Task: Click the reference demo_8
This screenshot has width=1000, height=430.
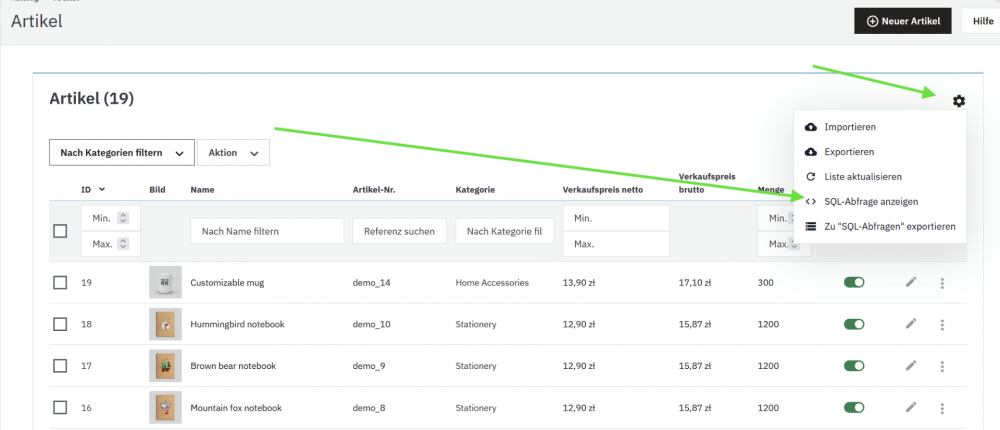Action: (369, 408)
